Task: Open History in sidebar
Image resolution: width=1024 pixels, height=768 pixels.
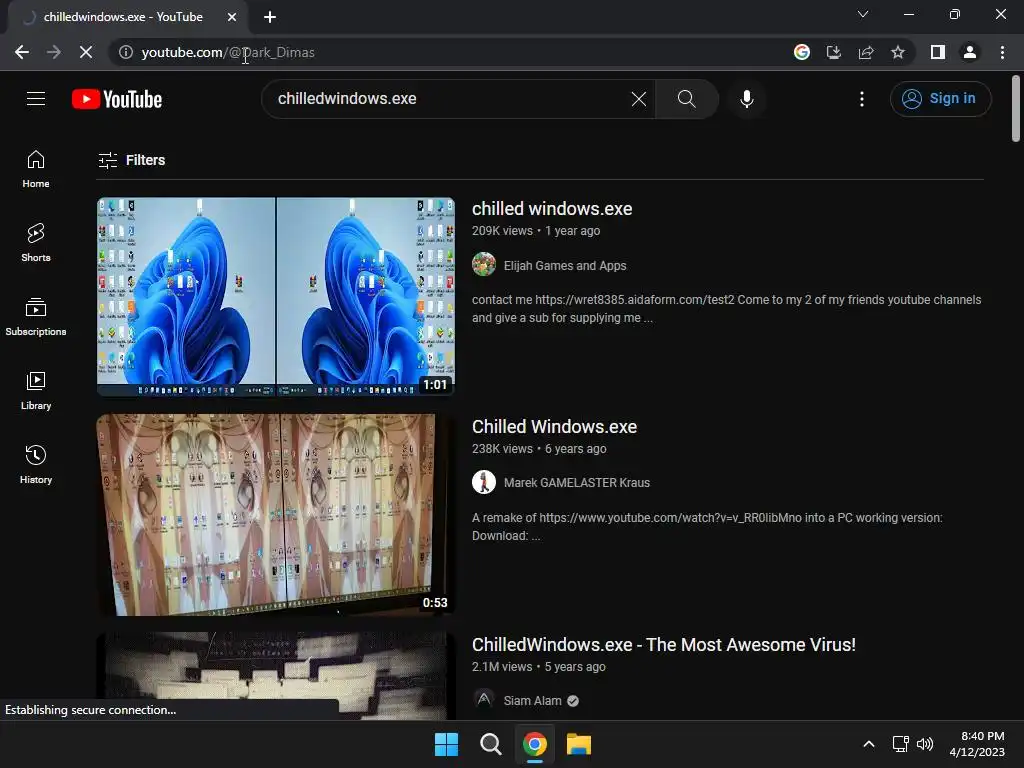Action: click(36, 464)
